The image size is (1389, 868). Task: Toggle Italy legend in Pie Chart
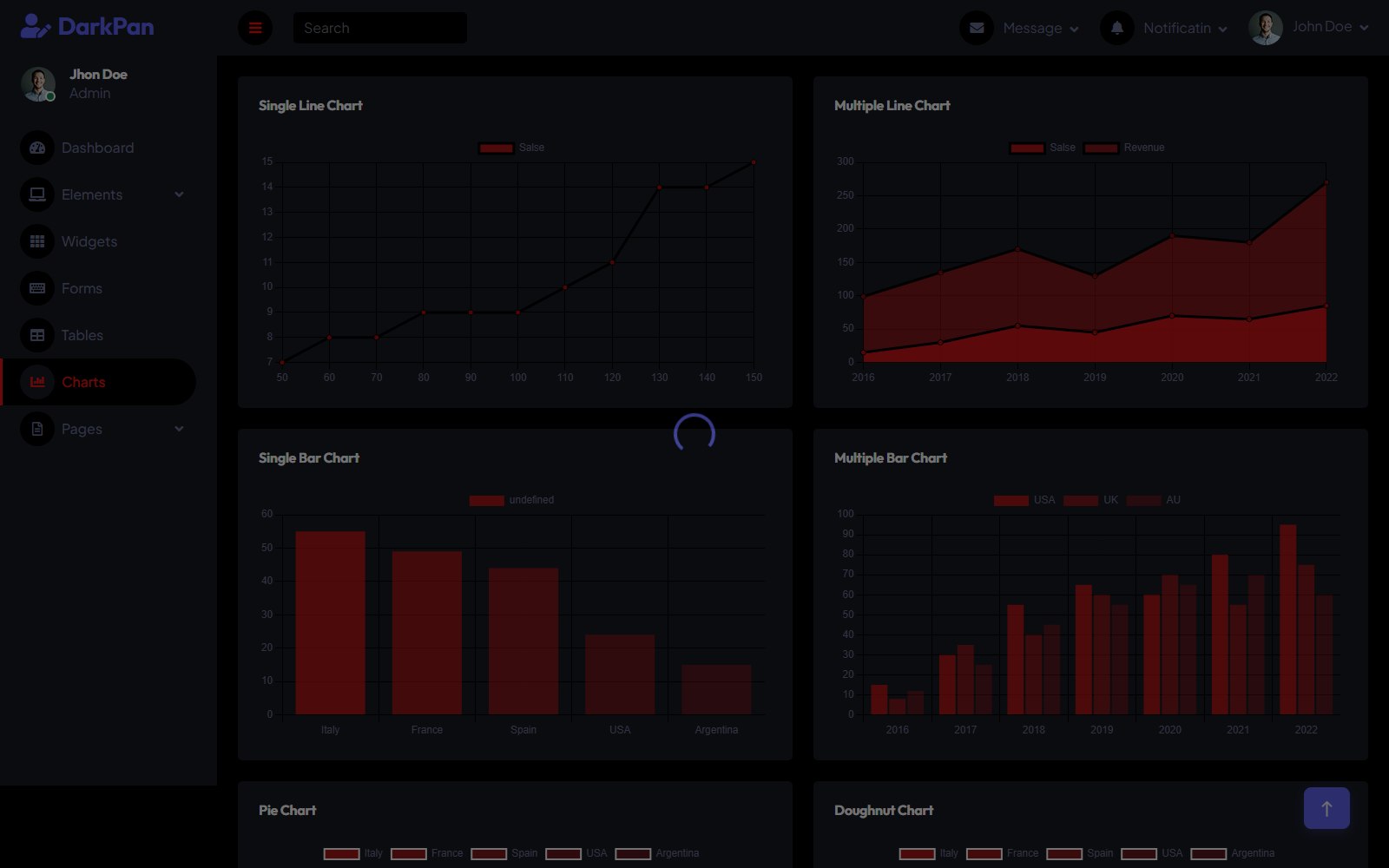point(353,853)
